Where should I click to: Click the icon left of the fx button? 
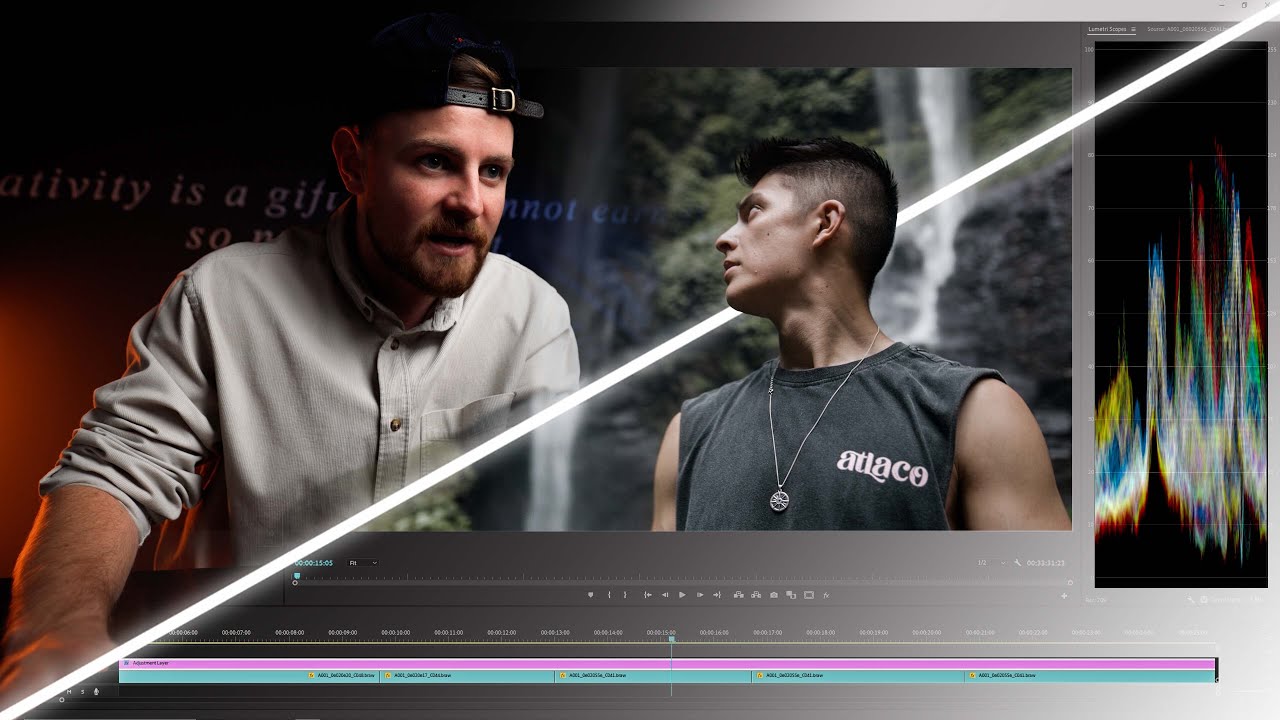[x=809, y=595]
